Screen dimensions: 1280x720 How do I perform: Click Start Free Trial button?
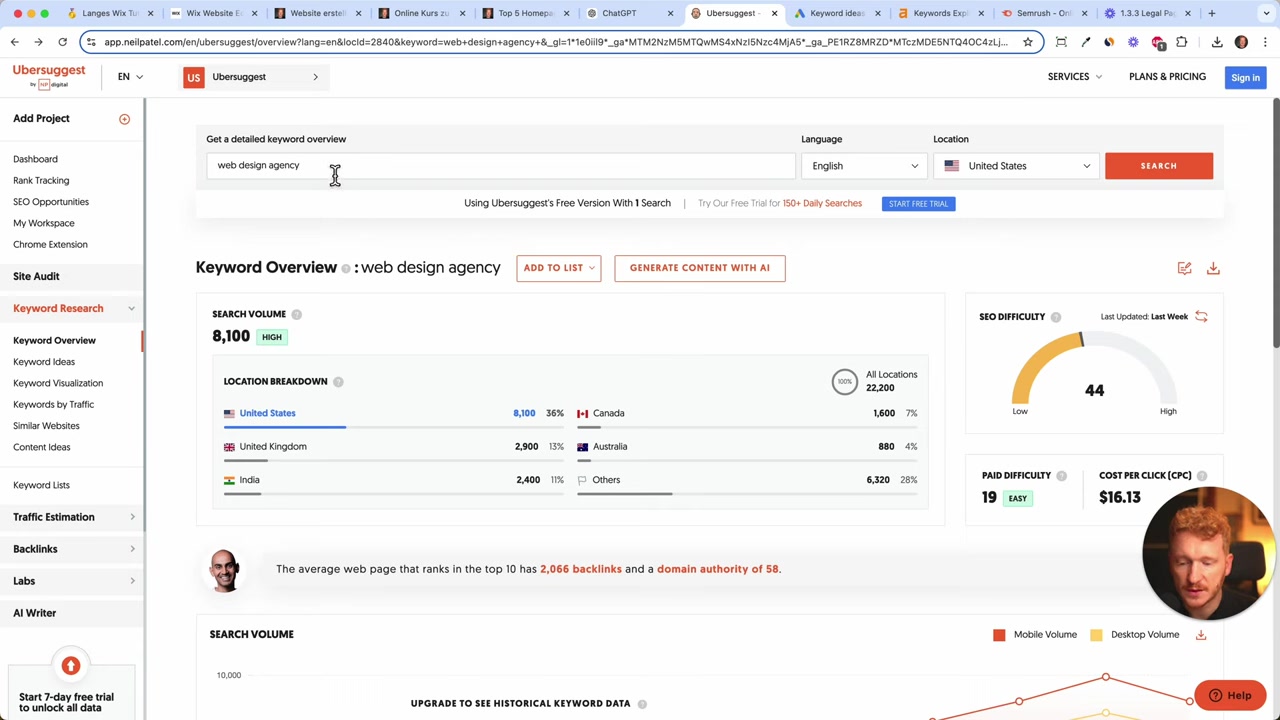[918, 204]
